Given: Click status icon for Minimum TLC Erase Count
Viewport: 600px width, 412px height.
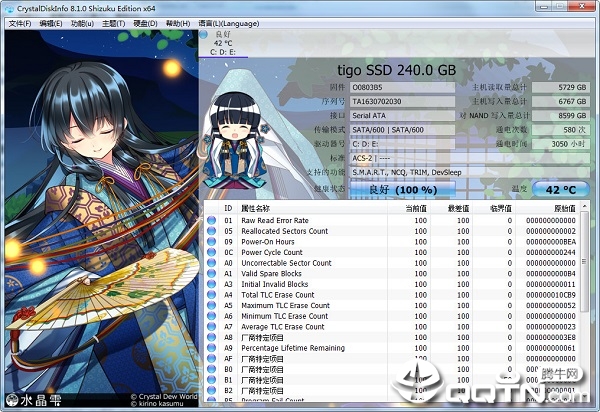Looking at the screenshot, I should tap(211, 316).
